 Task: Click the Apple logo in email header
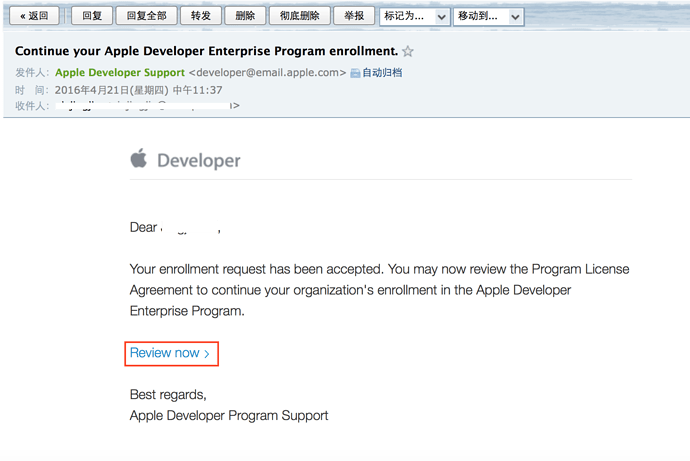pyautogui.click(x=139, y=158)
